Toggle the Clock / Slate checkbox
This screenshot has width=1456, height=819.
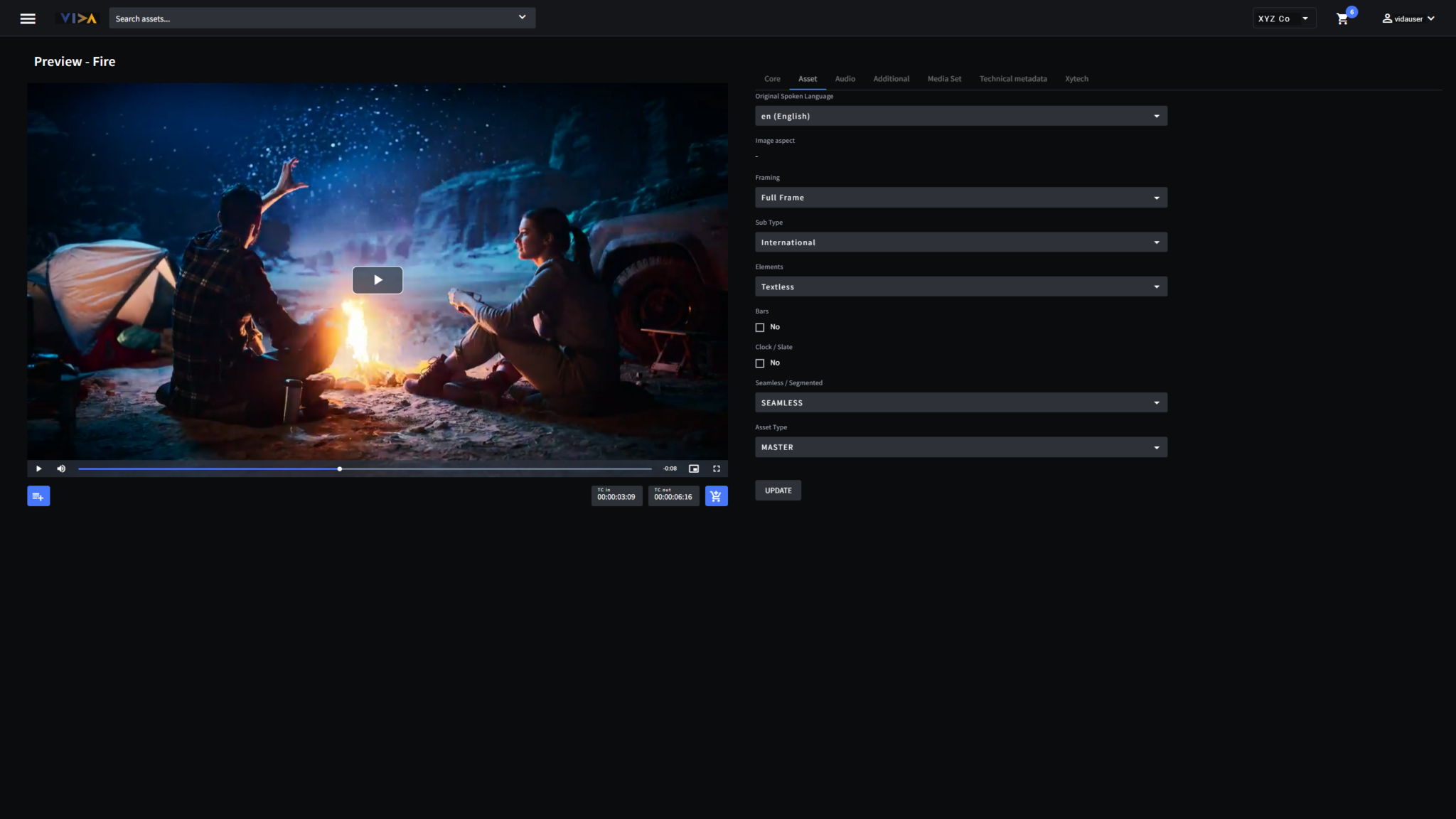[760, 363]
